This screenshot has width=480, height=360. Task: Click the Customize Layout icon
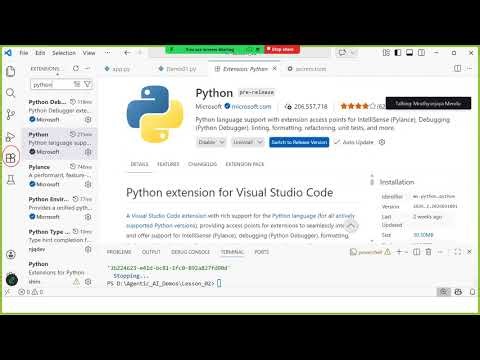pos(386,53)
